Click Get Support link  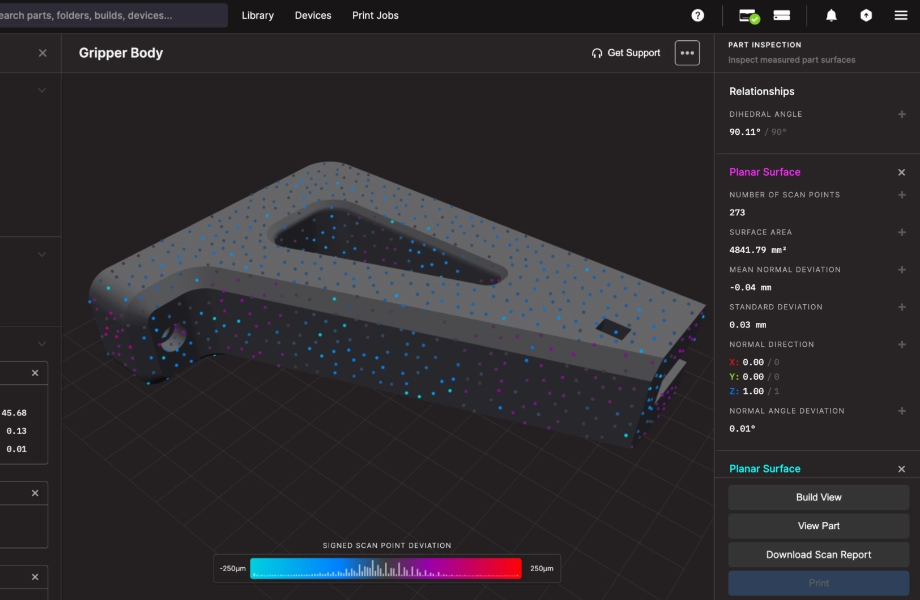[626, 53]
